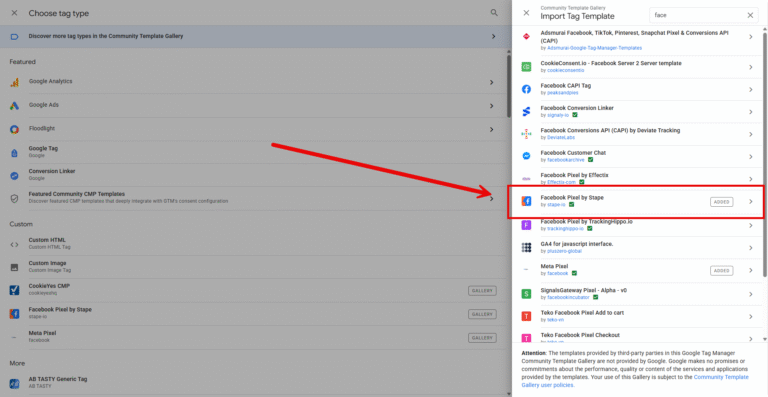This screenshot has height=397, width=768.
Task: Select the Google Ads icon
Action: [x=14, y=106]
